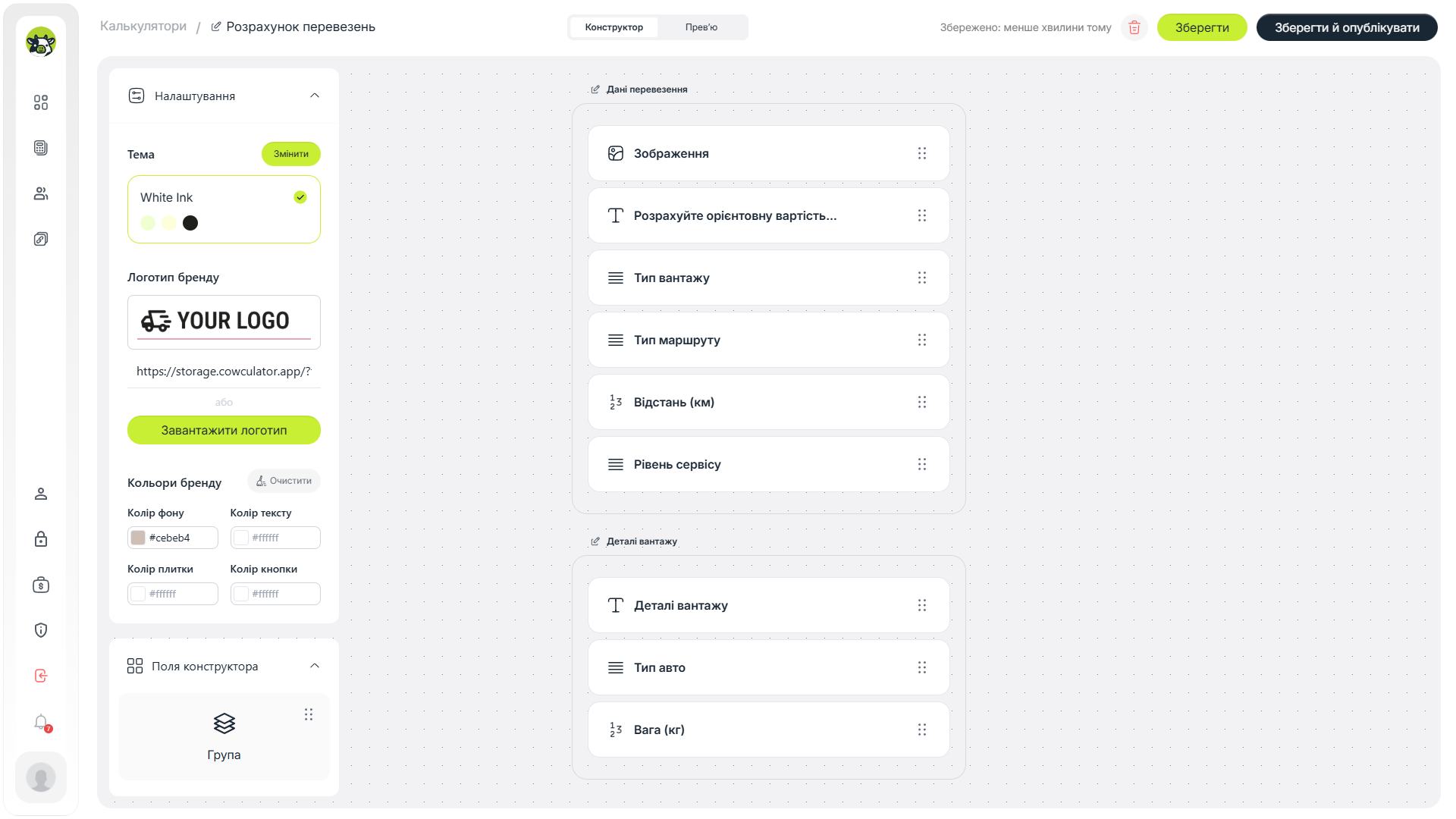The image size is (1456, 819).
Task: Click drag handle on Розрахуйте орієнтовну вартість field
Action: coord(922,215)
